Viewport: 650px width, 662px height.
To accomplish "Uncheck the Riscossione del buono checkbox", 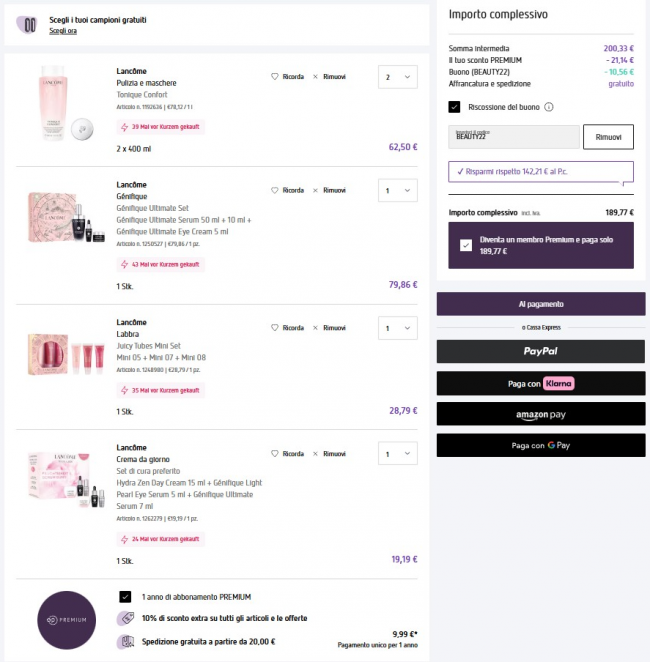I will point(454,107).
